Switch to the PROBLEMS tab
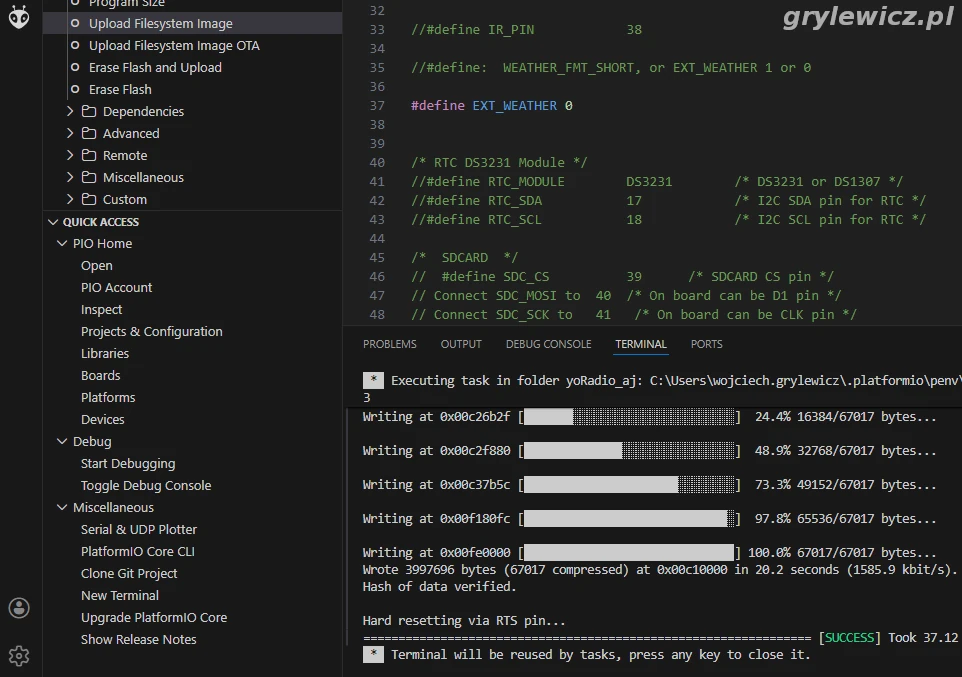The height and width of the screenshot is (677, 962). (389, 344)
